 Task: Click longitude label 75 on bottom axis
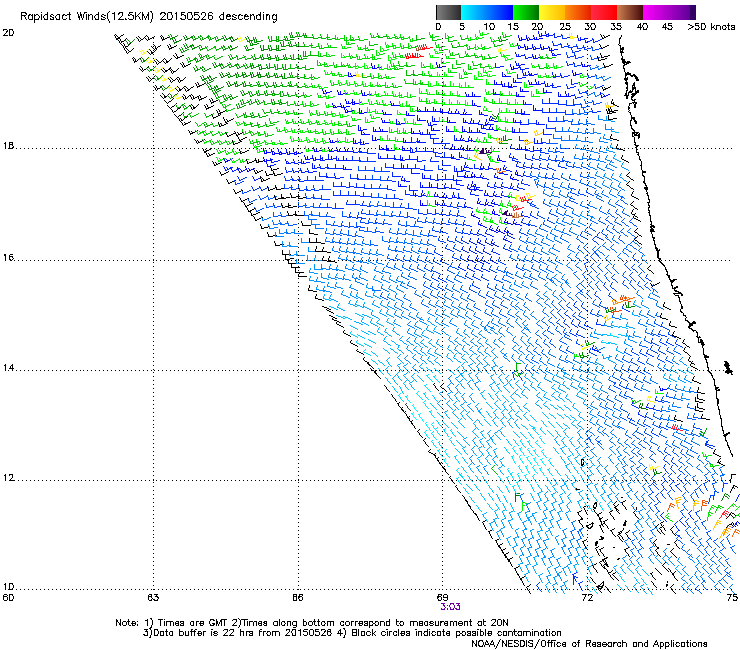(x=732, y=598)
